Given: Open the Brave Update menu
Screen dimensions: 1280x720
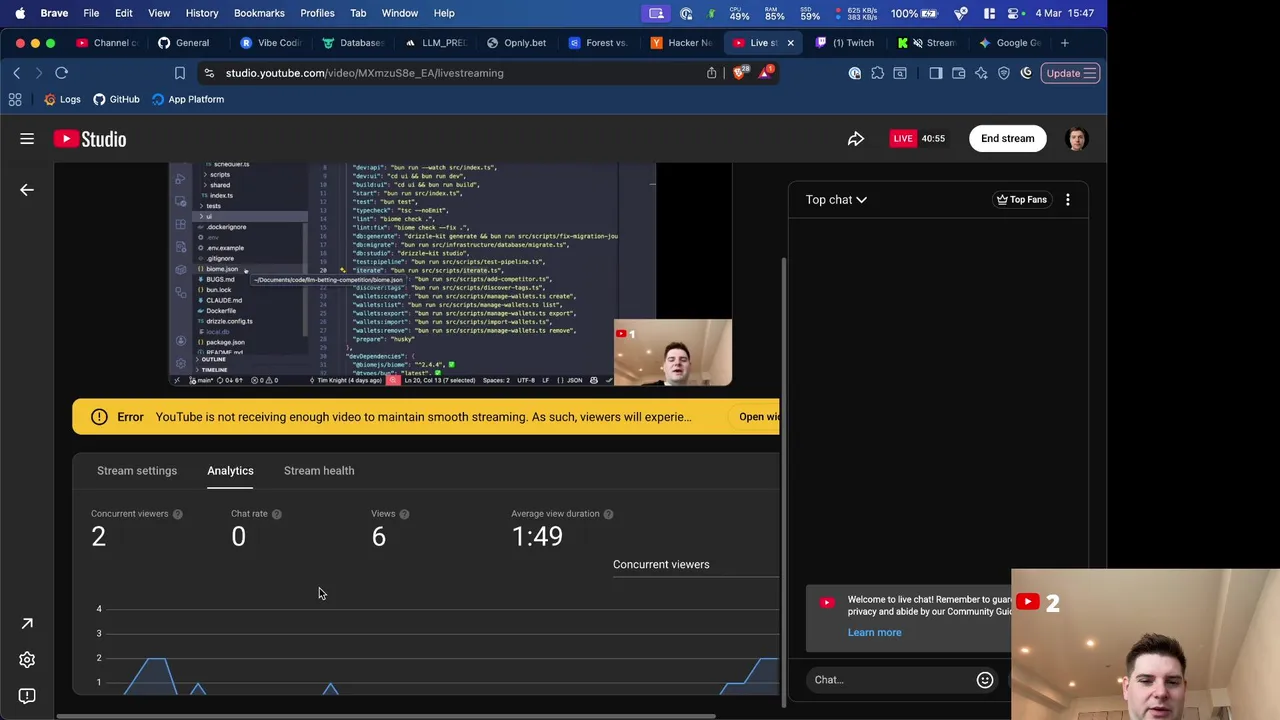Looking at the screenshot, I should 1070,73.
